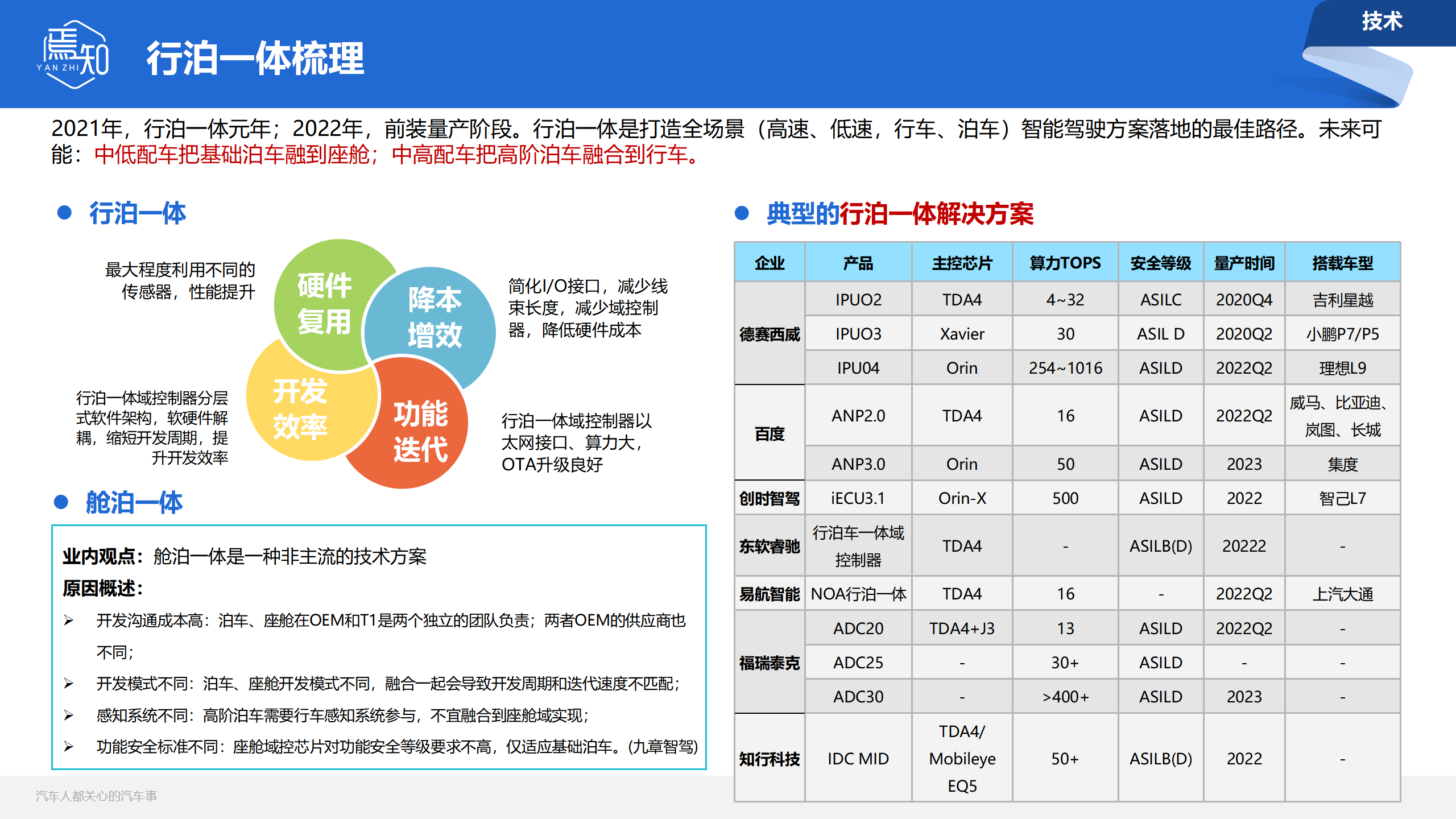Click the 智己L7 vehicle cell
This screenshot has height=819, width=1456.
[x=1343, y=498]
